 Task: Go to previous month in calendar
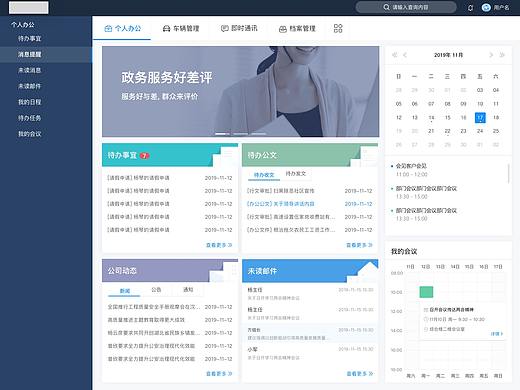405,55
